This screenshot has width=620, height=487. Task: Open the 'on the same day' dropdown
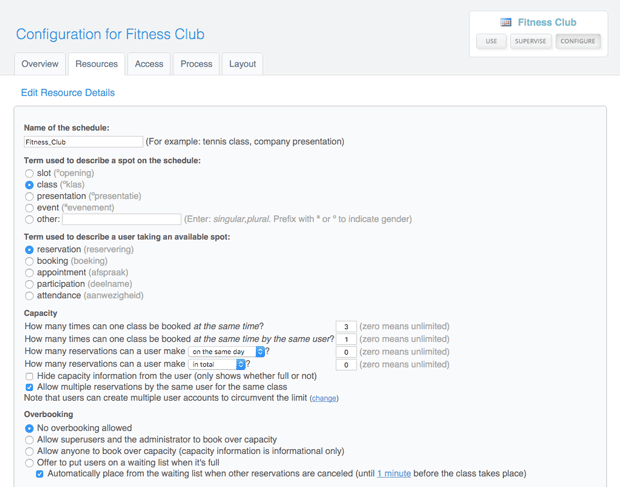click(227, 352)
